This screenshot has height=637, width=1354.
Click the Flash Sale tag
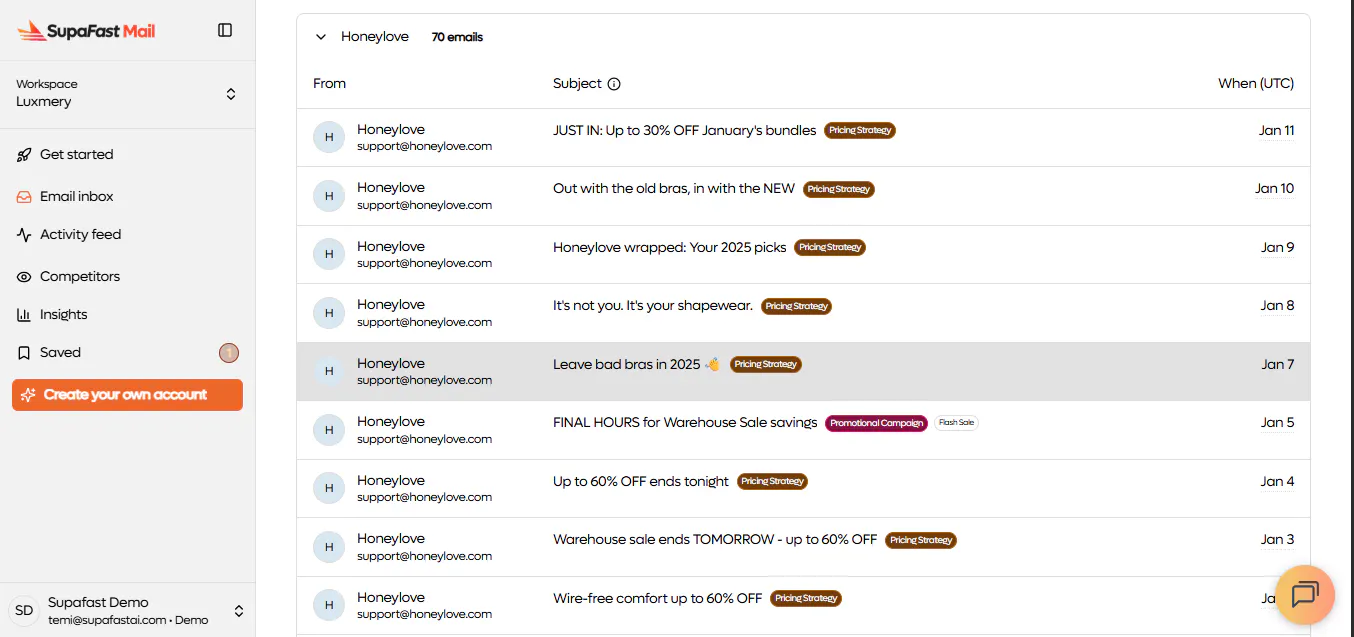tap(956, 423)
